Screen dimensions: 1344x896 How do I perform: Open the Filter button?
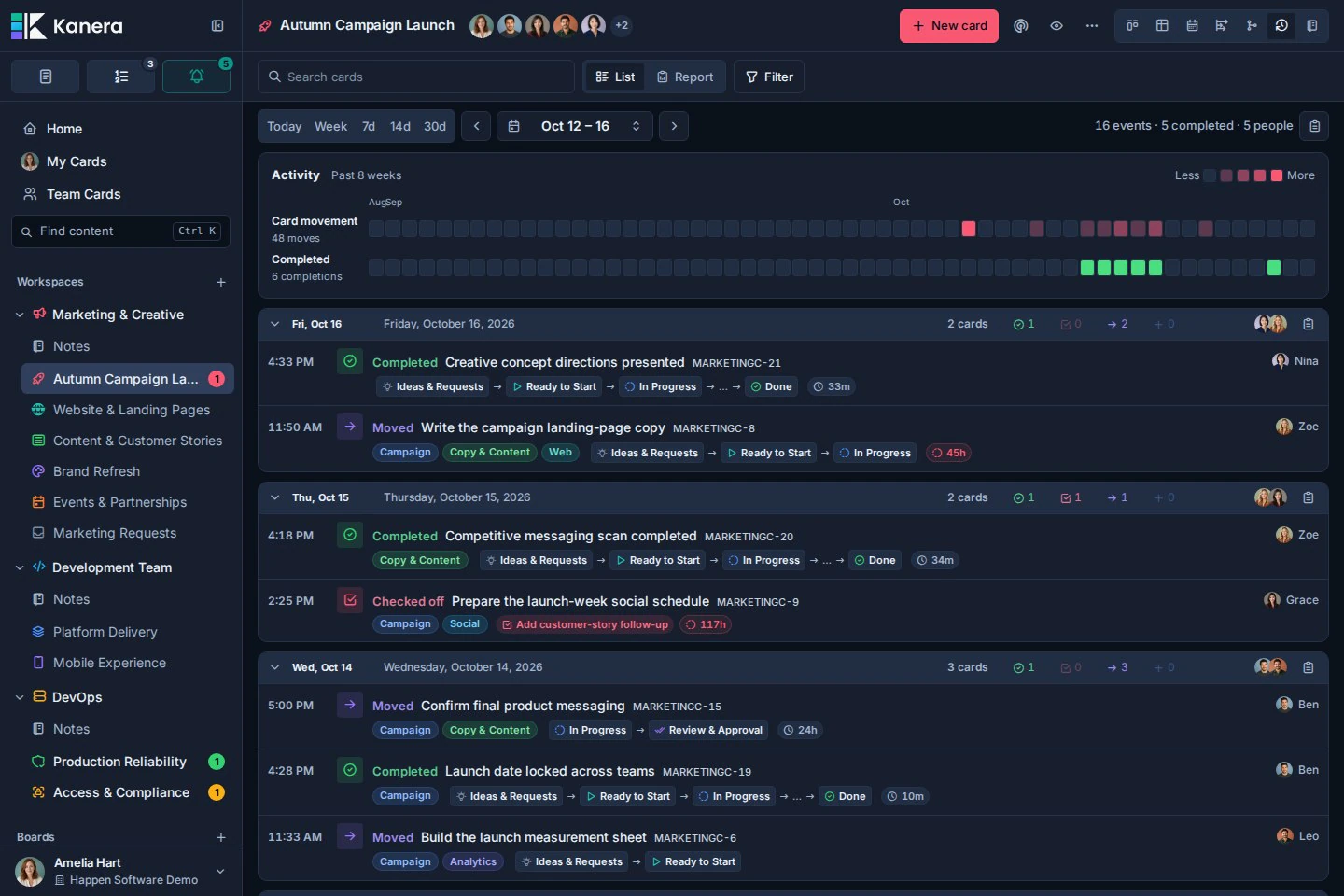pos(769,77)
